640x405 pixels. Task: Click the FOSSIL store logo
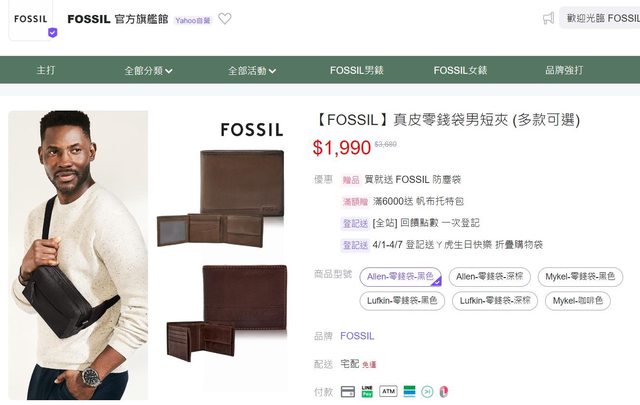tap(32, 19)
